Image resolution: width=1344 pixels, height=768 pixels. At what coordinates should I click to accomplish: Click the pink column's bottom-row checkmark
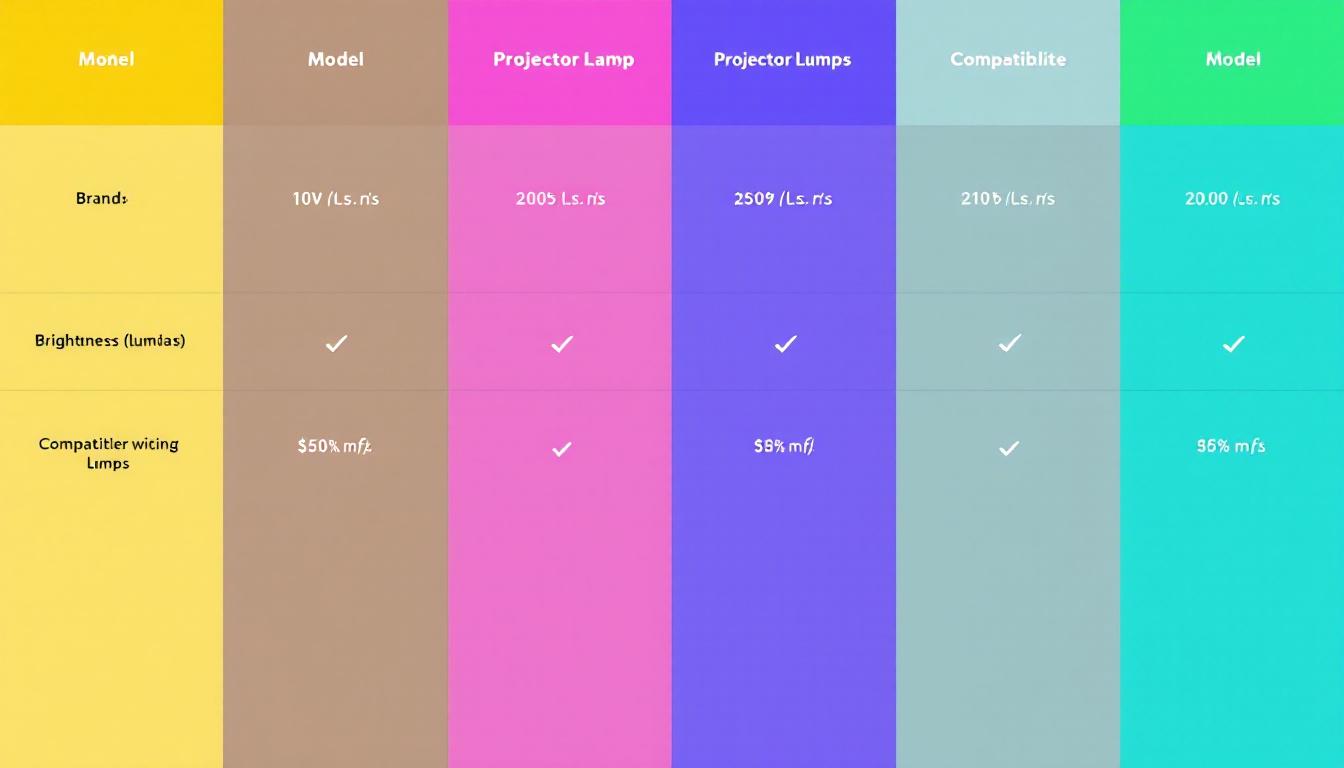click(x=562, y=449)
